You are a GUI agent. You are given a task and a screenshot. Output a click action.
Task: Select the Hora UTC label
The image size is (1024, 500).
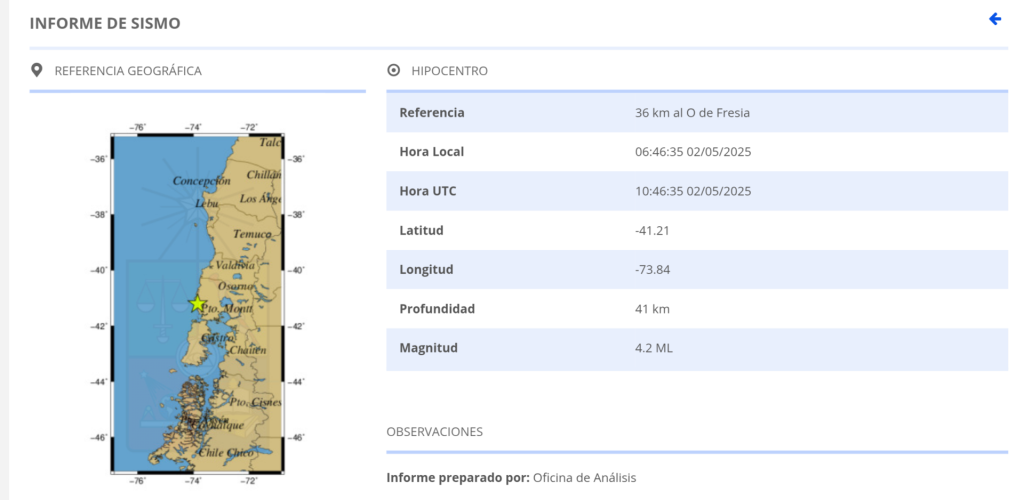pyautogui.click(x=428, y=191)
